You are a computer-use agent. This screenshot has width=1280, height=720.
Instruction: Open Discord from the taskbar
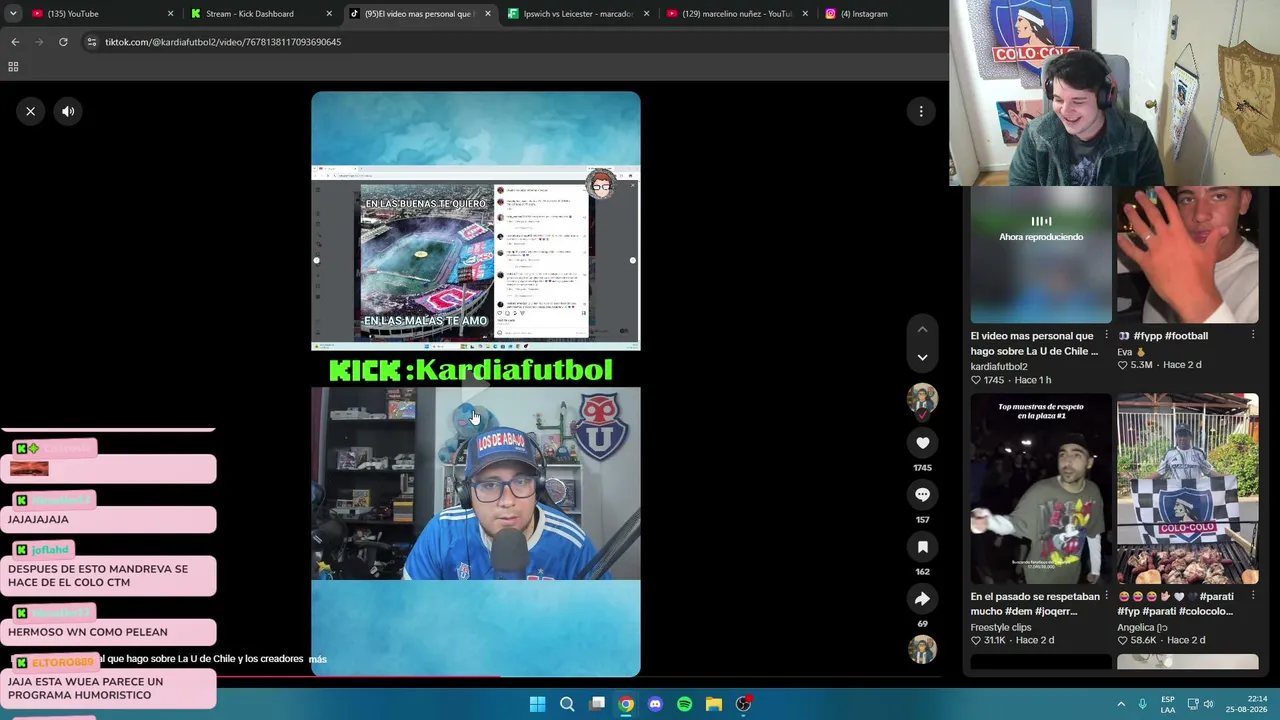pos(655,704)
